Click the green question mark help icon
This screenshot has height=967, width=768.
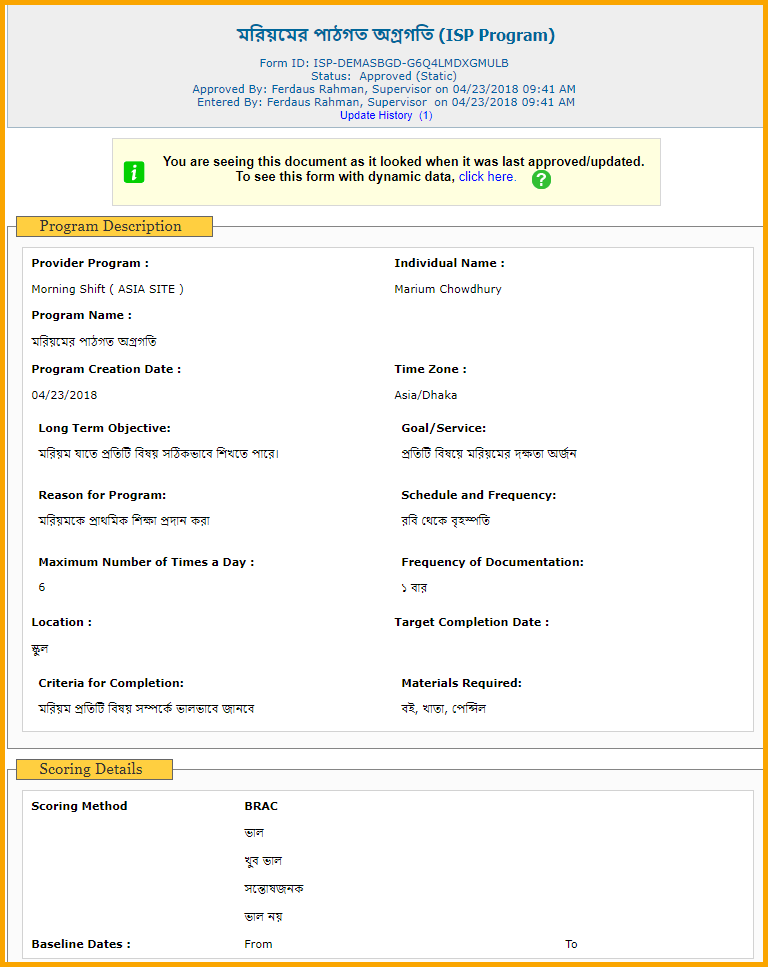click(542, 179)
